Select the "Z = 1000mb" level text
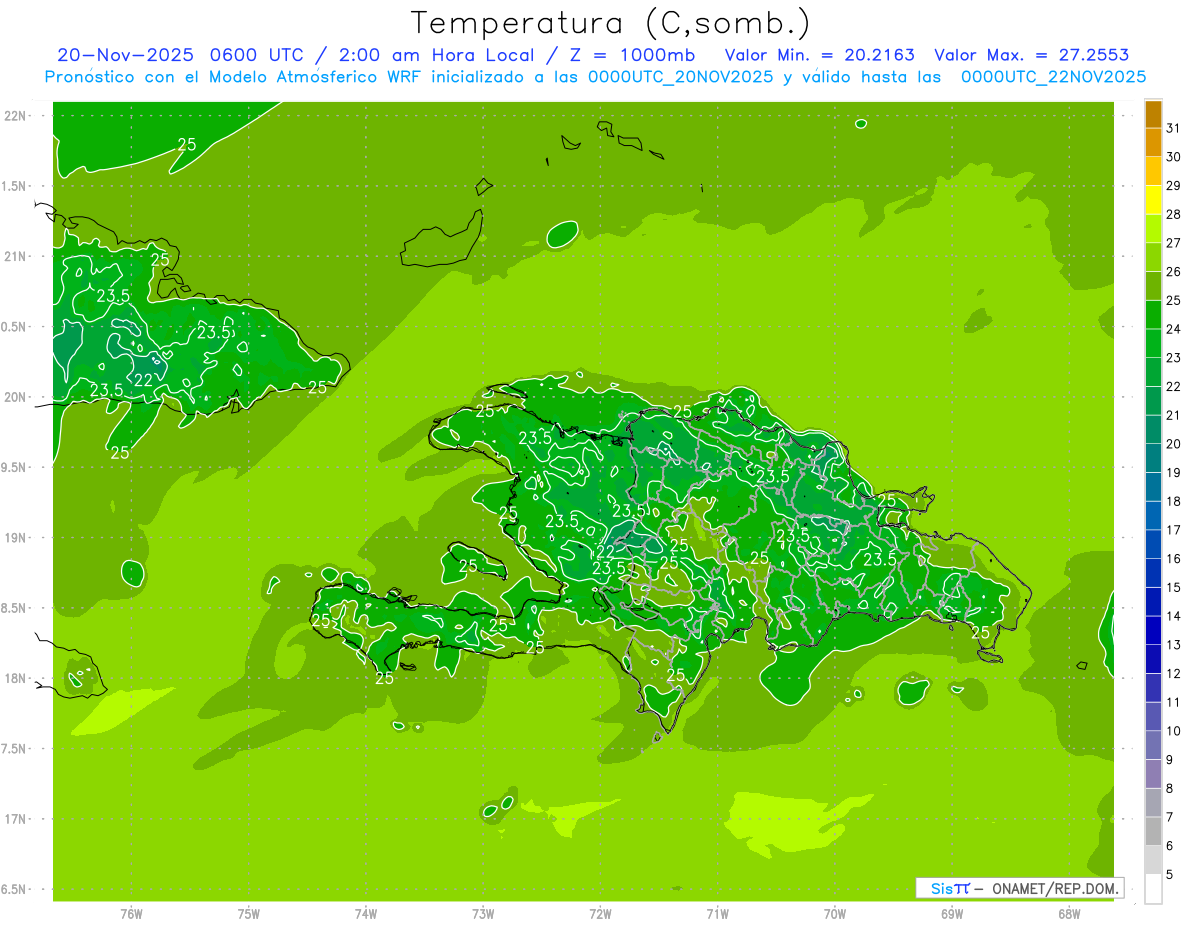 pos(630,54)
